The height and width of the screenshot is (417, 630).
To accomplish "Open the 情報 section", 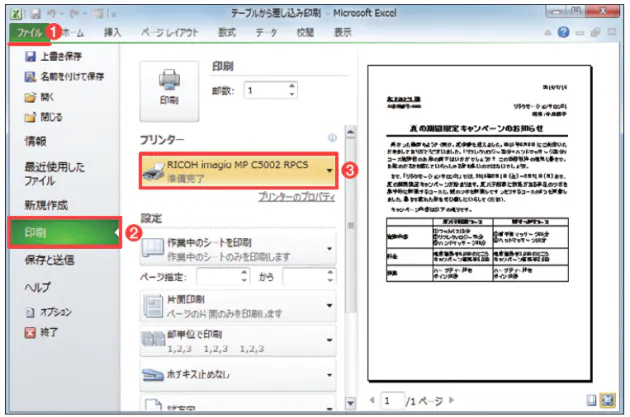I will (35, 141).
